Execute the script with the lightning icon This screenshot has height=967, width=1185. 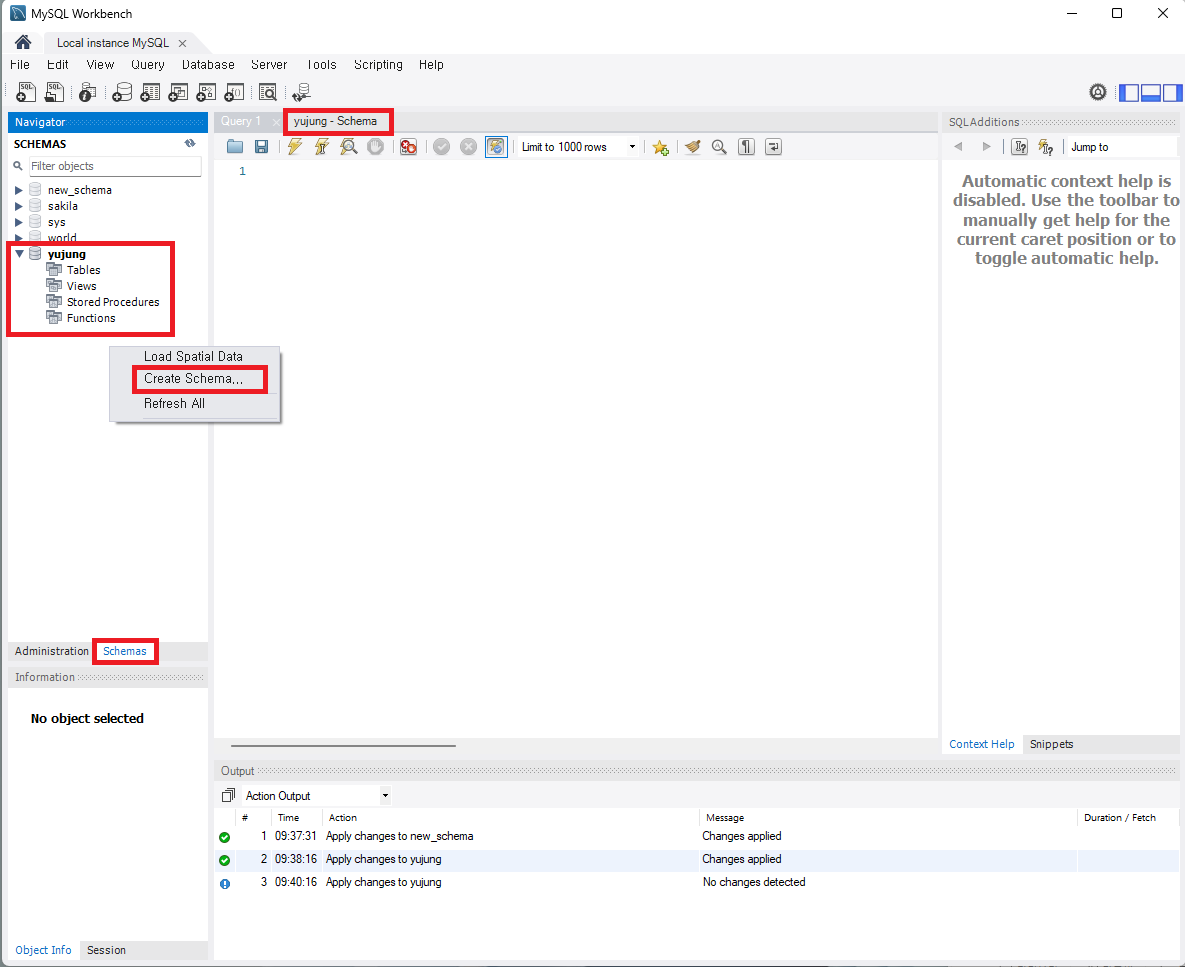(x=295, y=147)
